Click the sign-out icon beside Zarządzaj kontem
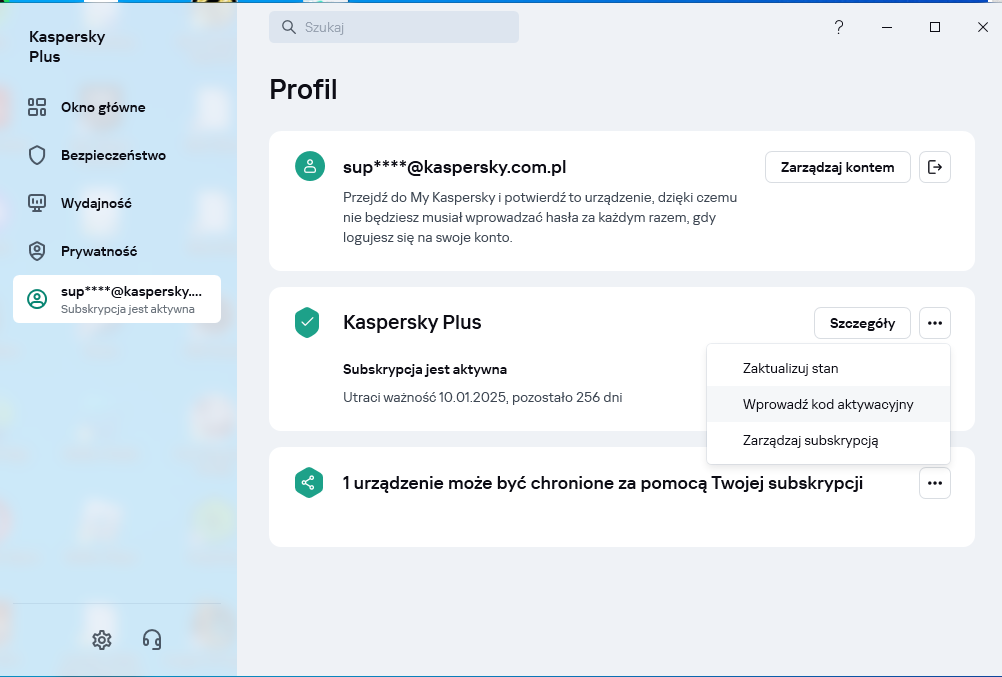1002x677 pixels. tap(935, 167)
